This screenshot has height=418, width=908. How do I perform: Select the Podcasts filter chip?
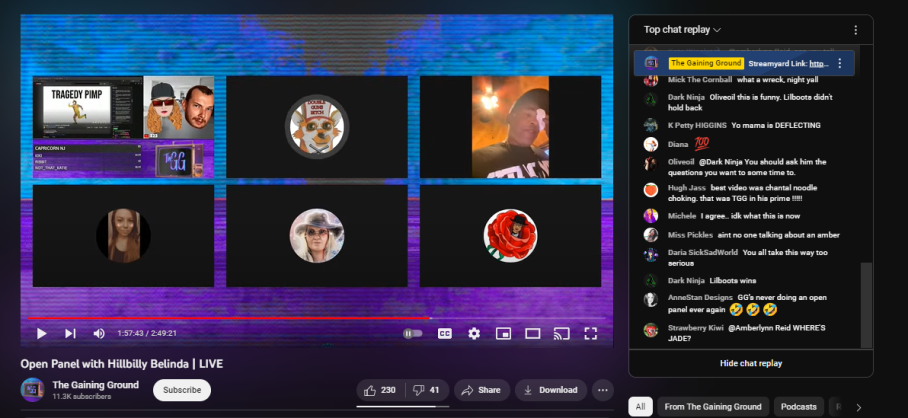pos(798,406)
